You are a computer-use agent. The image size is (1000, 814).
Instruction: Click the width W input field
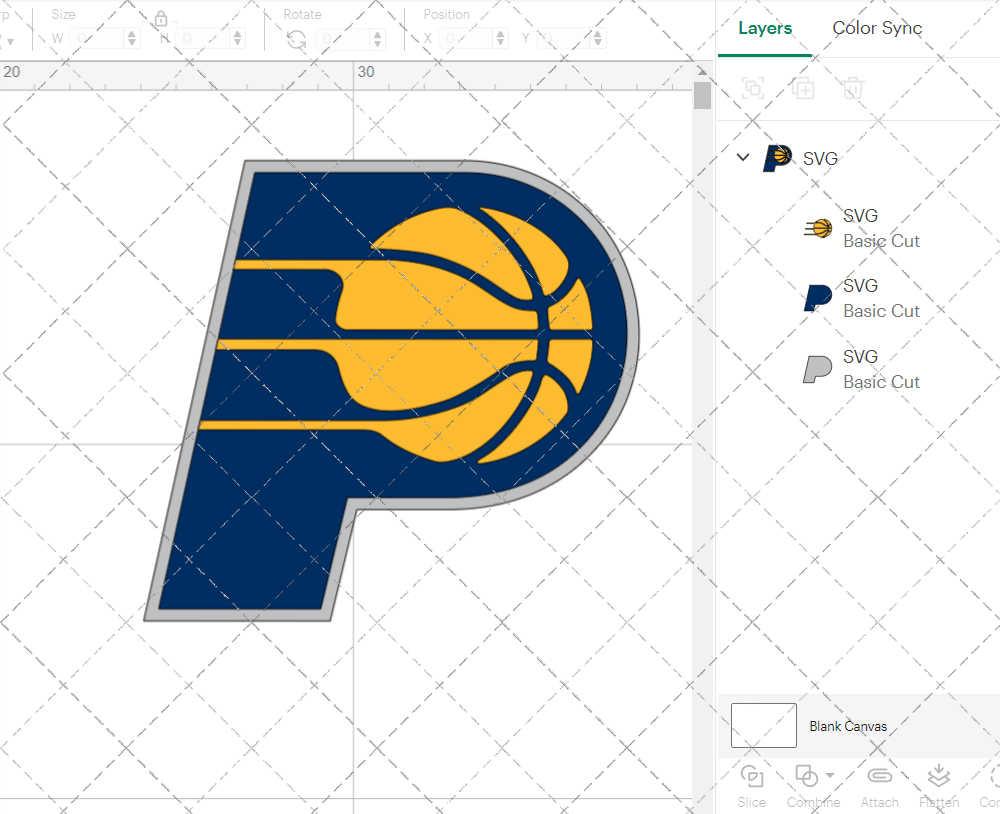(x=97, y=38)
